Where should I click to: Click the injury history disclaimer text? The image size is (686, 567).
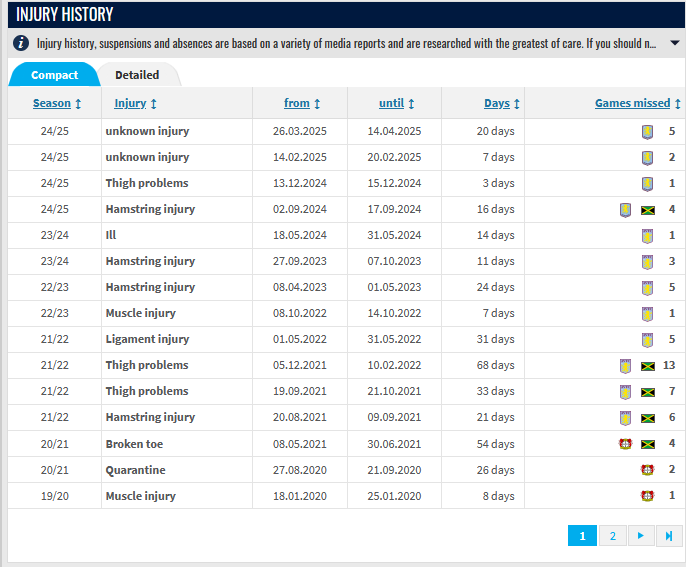[x=346, y=43]
